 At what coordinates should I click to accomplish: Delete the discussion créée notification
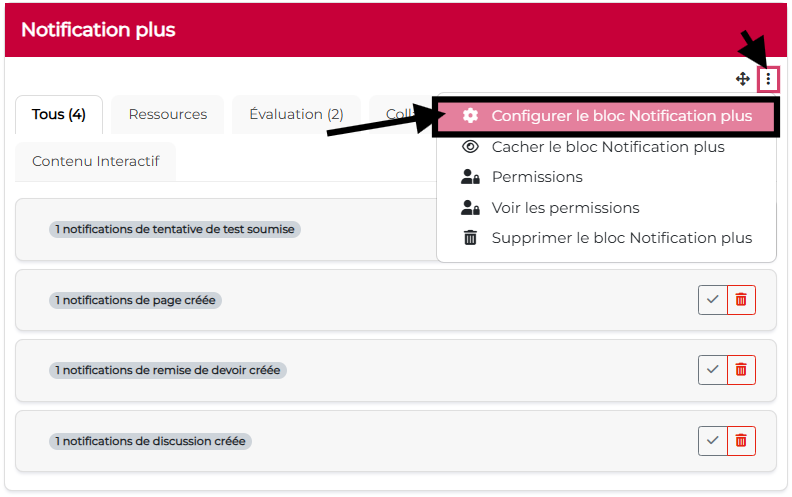[741, 440]
